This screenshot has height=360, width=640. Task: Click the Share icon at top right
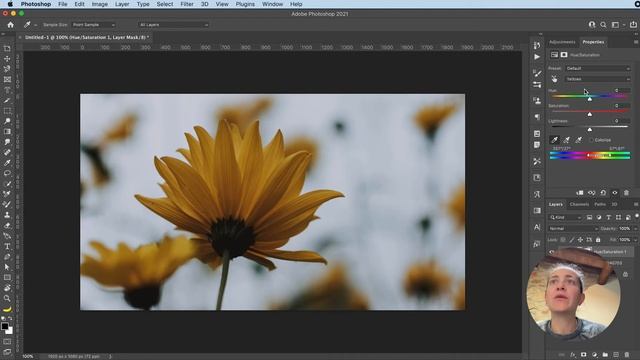(x=633, y=24)
